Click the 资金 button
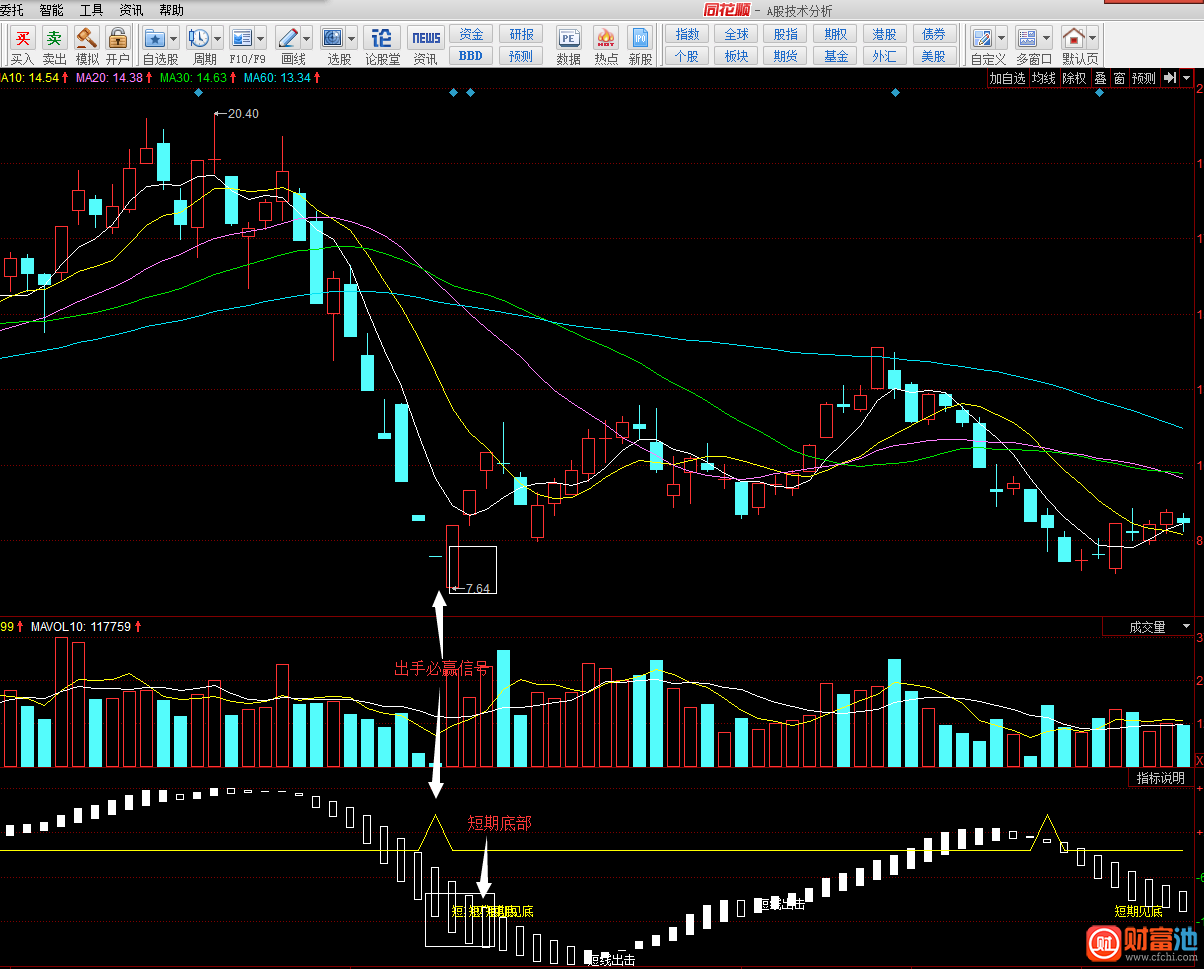Screen dimensions: 1204x969 [471, 34]
